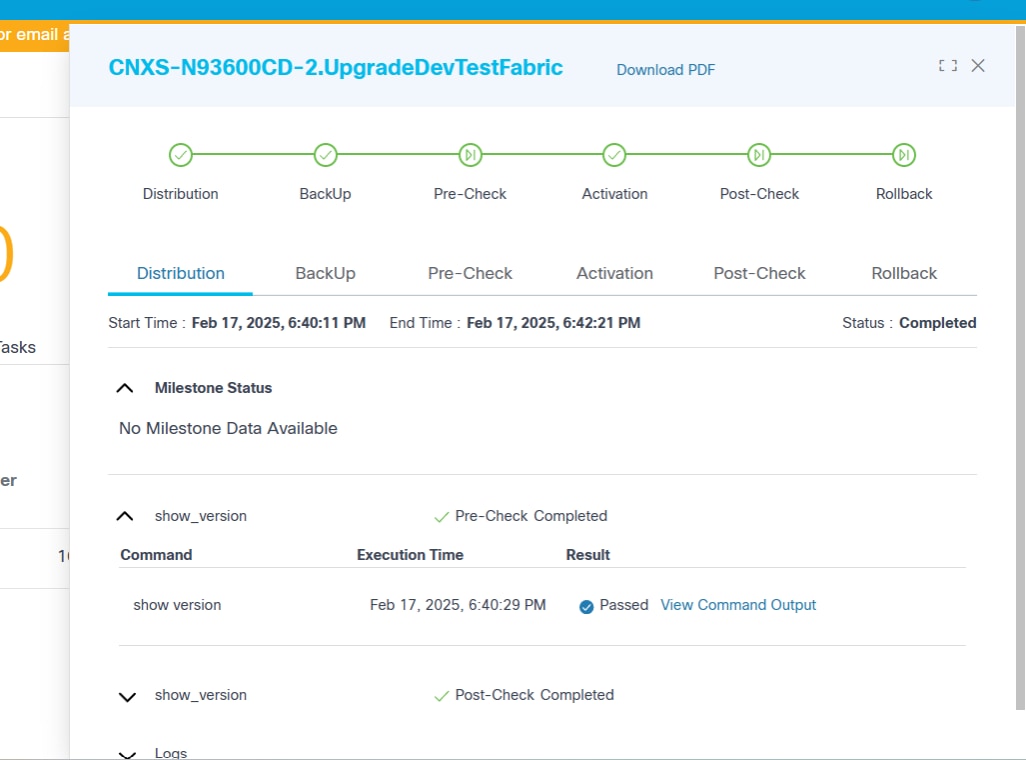Click the Distribution step checkmark circle
This screenshot has height=760, width=1026.
[x=180, y=155]
